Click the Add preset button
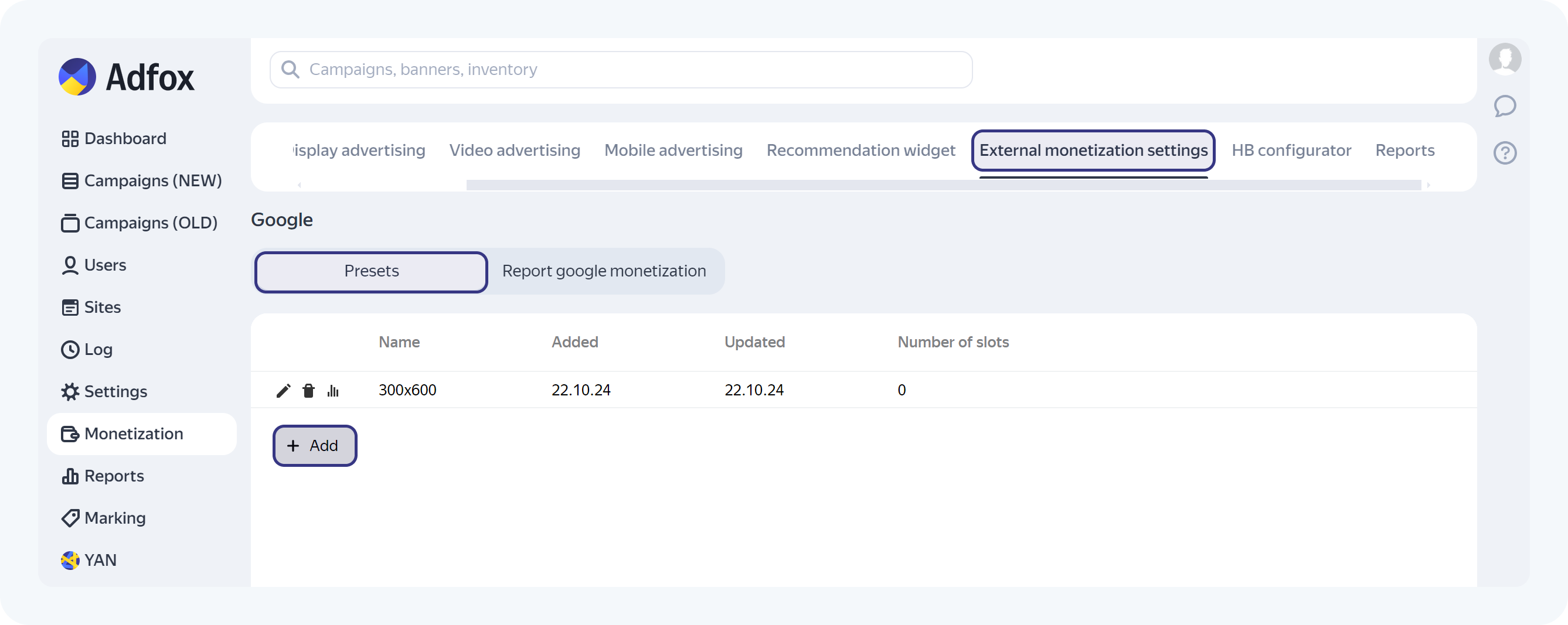1568x625 pixels. pyautogui.click(x=315, y=446)
